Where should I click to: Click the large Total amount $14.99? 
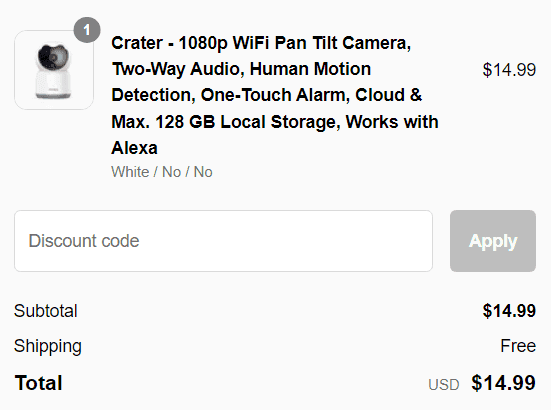[503, 383]
